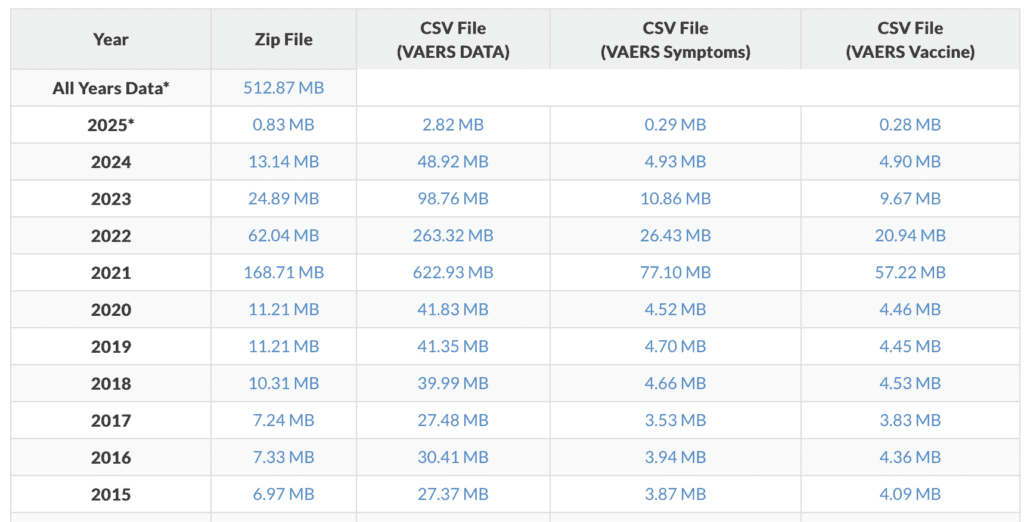Click the 2023 zip file 24.89 MB link
This screenshot has width=1024, height=522.
pos(283,199)
